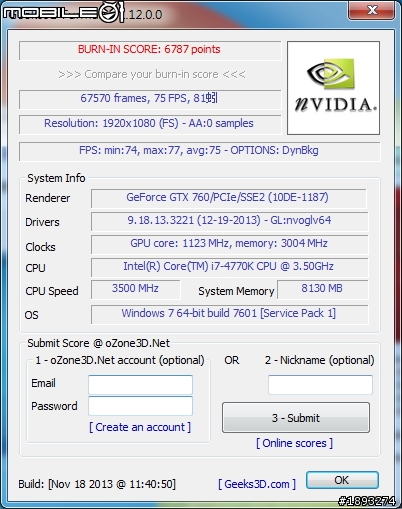Click the Renderer label
402x509 pixels.
(48, 198)
